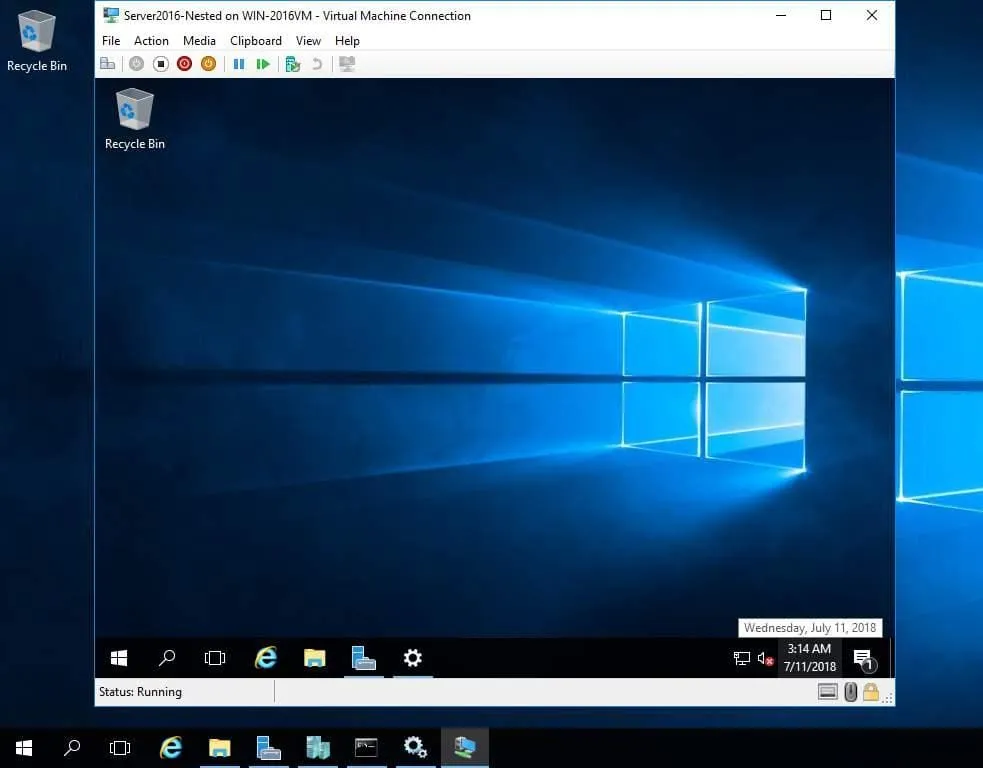Open the Action menu

pyautogui.click(x=151, y=40)
